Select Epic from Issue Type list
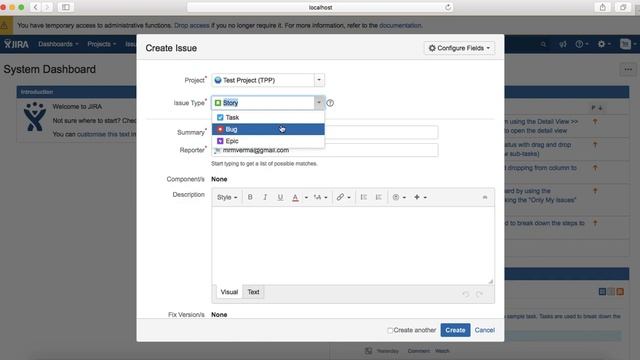 (x=268, y=141)
